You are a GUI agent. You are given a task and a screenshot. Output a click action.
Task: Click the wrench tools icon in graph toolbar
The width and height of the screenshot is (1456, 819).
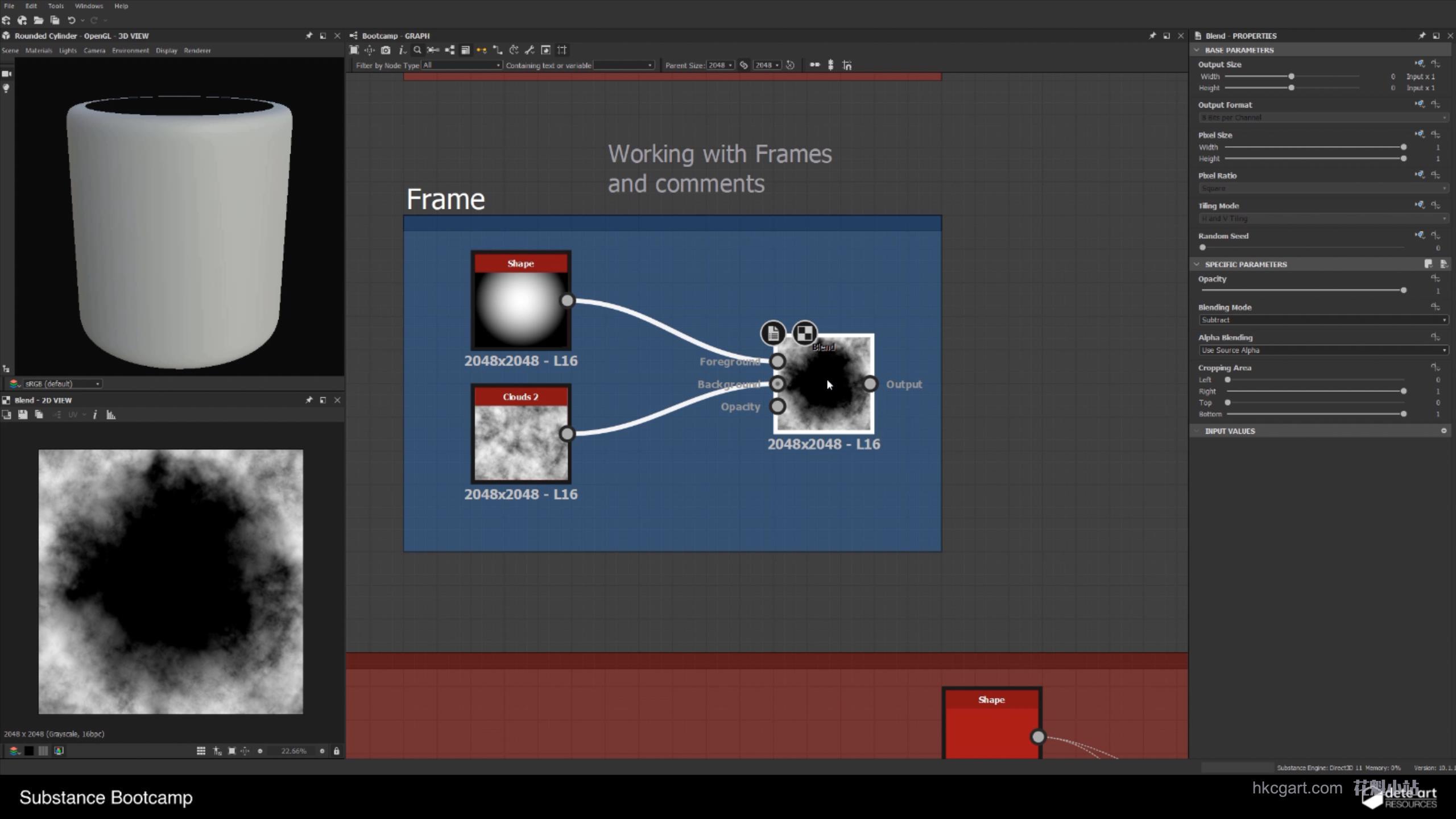click(530, 50)
